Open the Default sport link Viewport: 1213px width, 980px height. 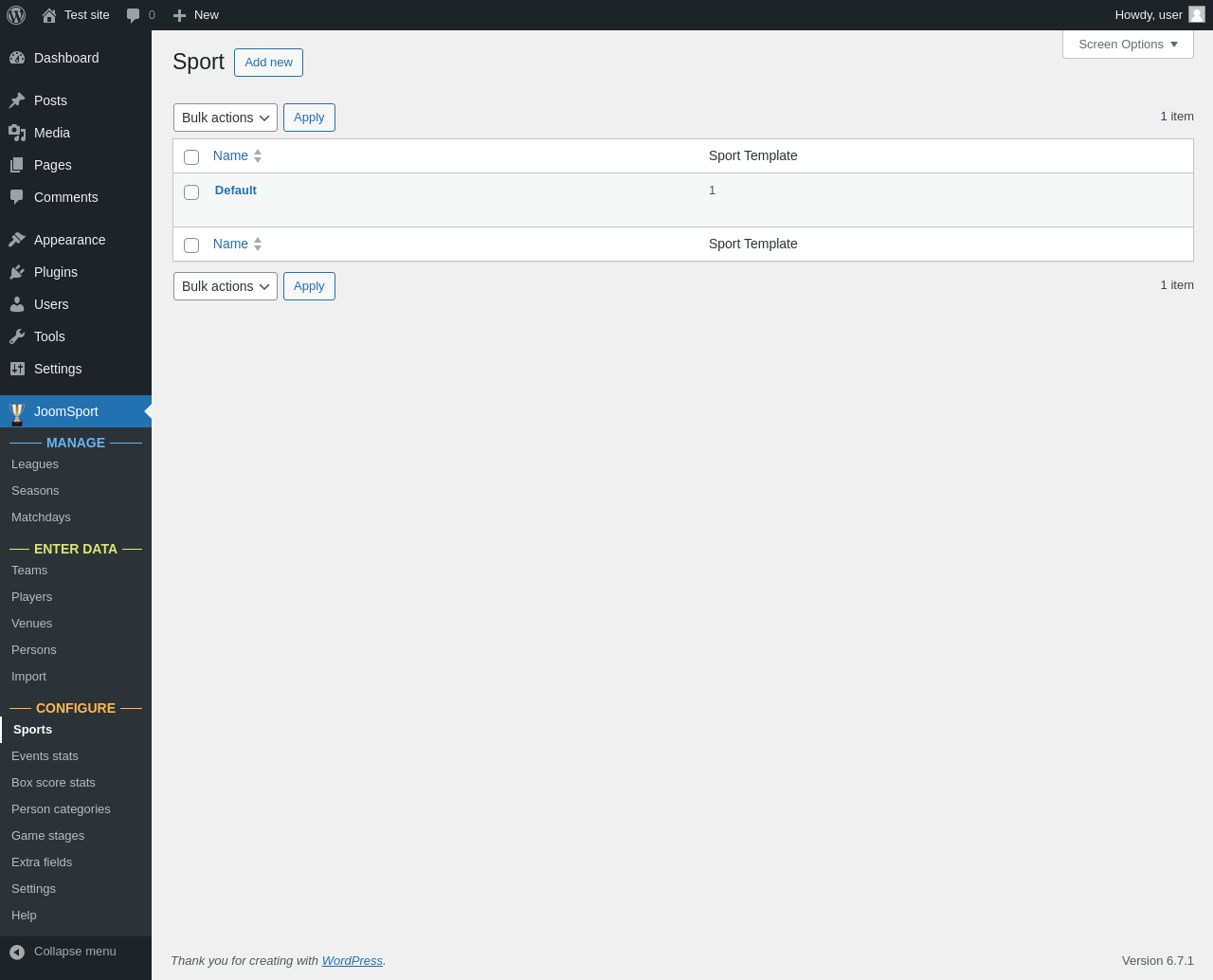point(236,191)
